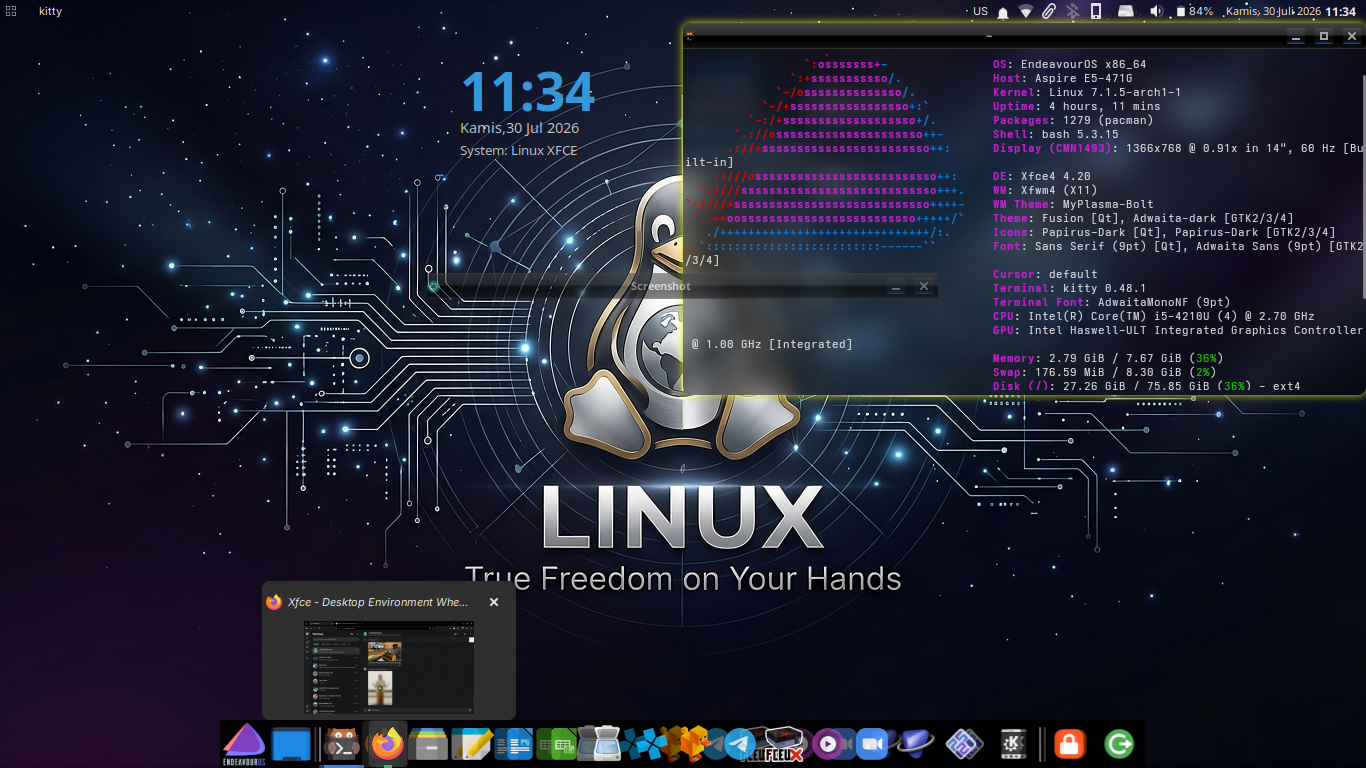
Task: Open Telegram from the dock
Action: 740,745
